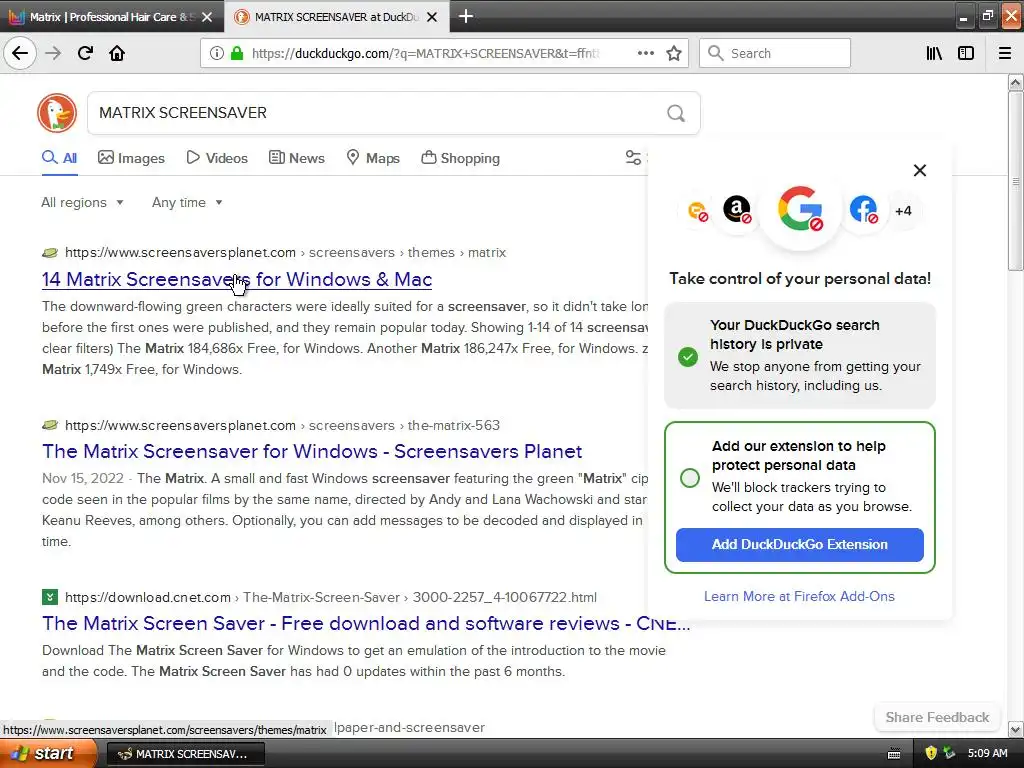Screen dimensions: 1024x768
Task: Click scrollbar up arrow
Action: 1015,82
